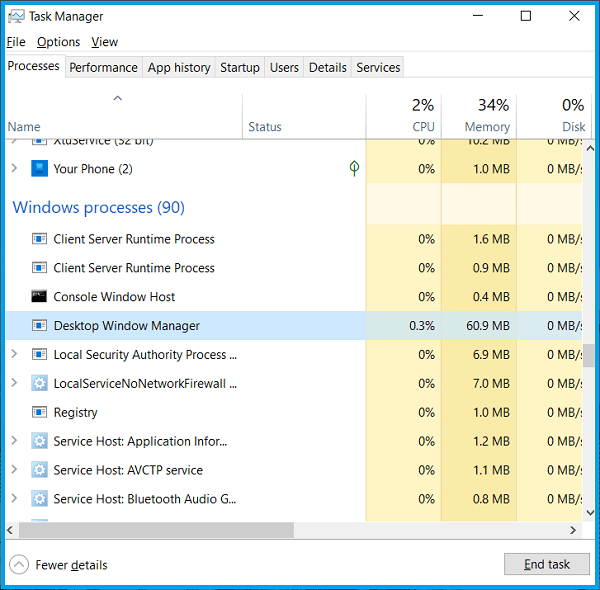Sort by the Status column header
The width and height of the screenshot is (600, 590).
pos(304,116)
